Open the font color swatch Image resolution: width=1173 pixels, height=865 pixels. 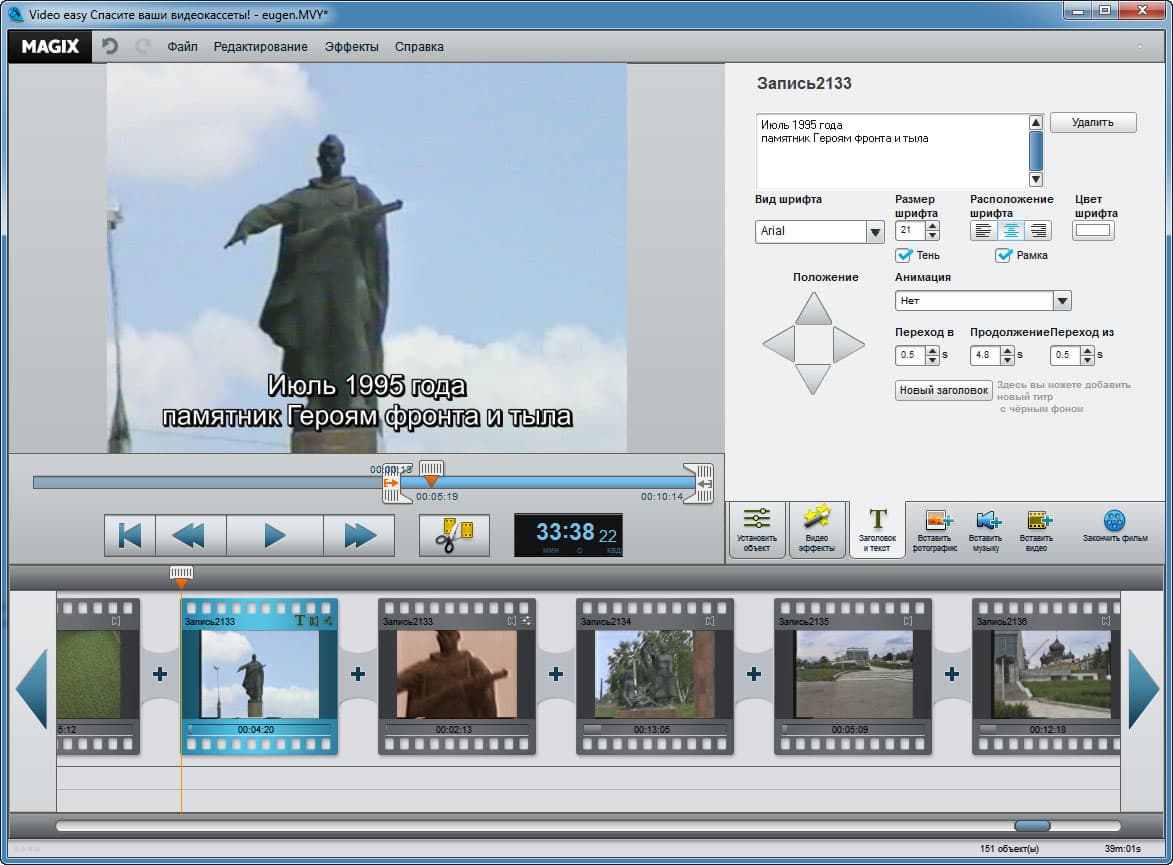coord(1093,231)
